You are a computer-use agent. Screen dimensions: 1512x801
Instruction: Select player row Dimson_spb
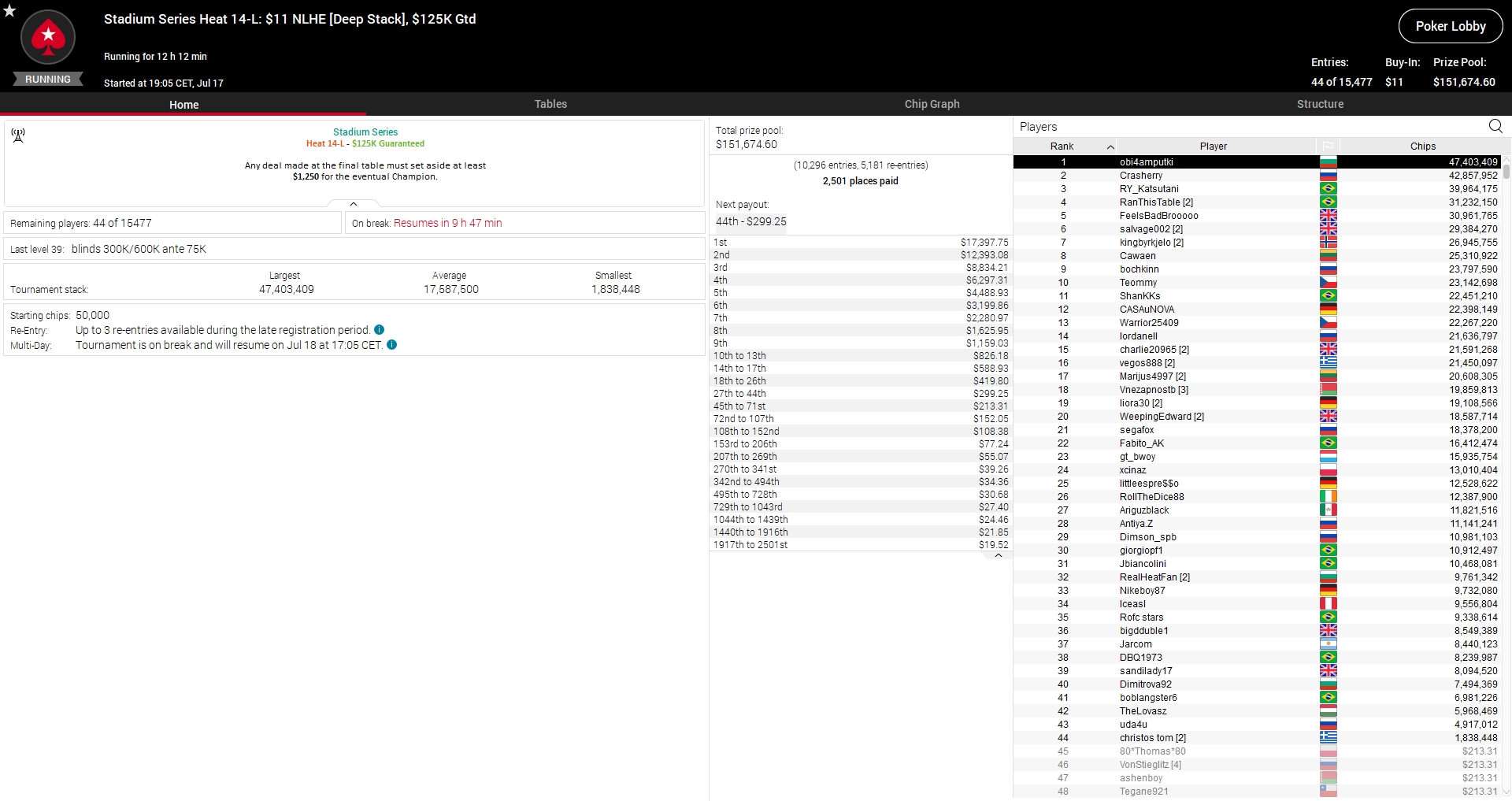coord(1257,537)
